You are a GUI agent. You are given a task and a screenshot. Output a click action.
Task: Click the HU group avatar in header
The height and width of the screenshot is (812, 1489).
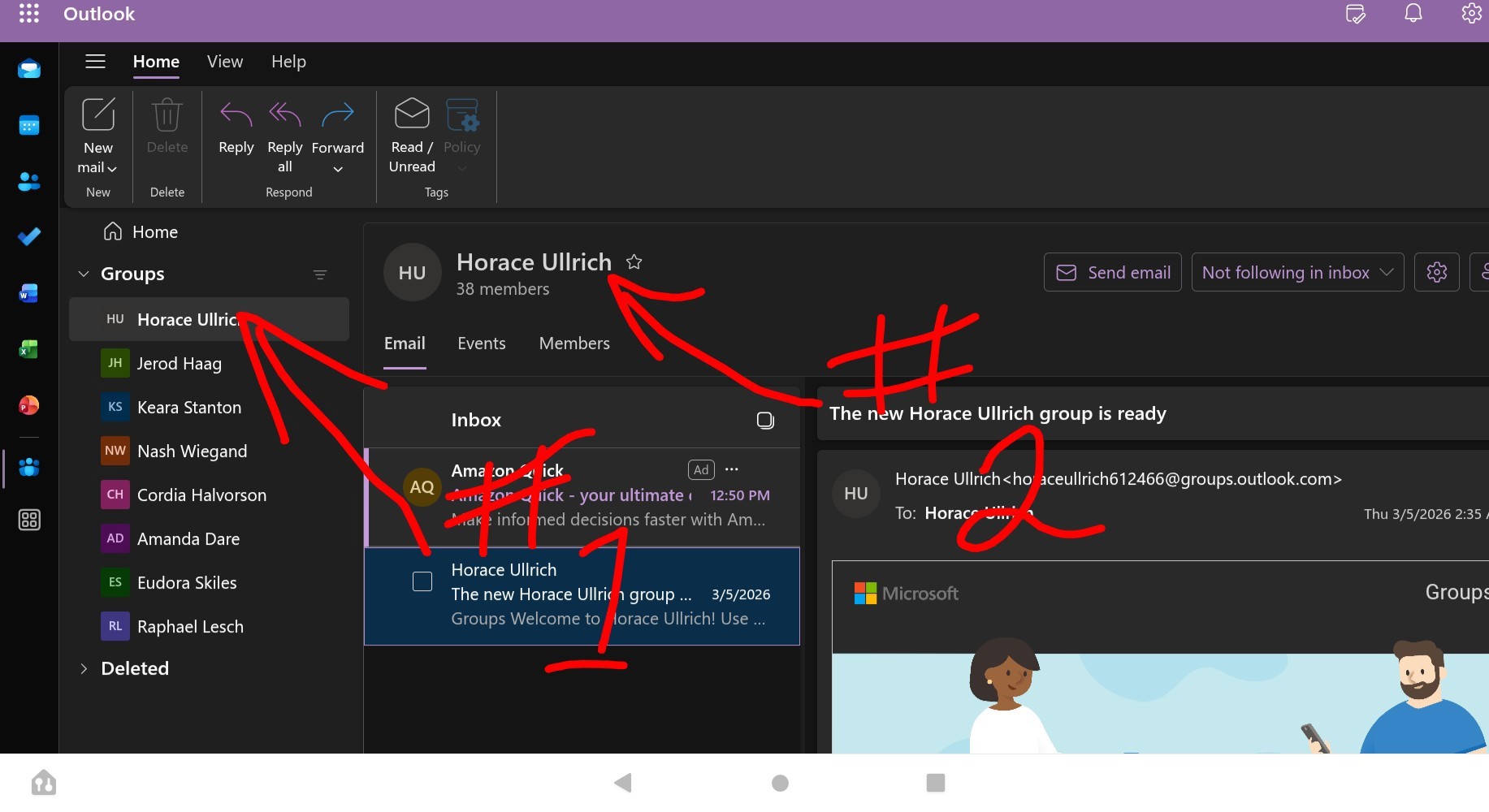pos(412,273)
